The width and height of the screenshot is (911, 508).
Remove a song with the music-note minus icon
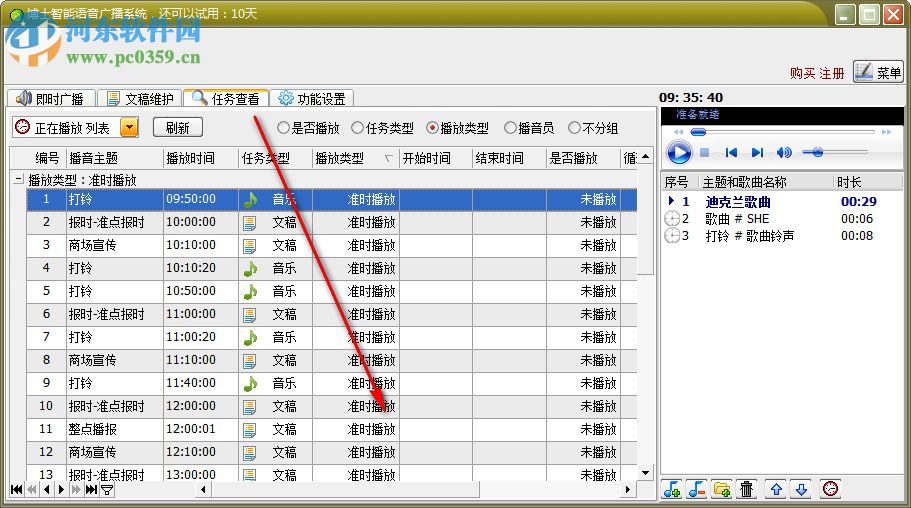[697, 489]
